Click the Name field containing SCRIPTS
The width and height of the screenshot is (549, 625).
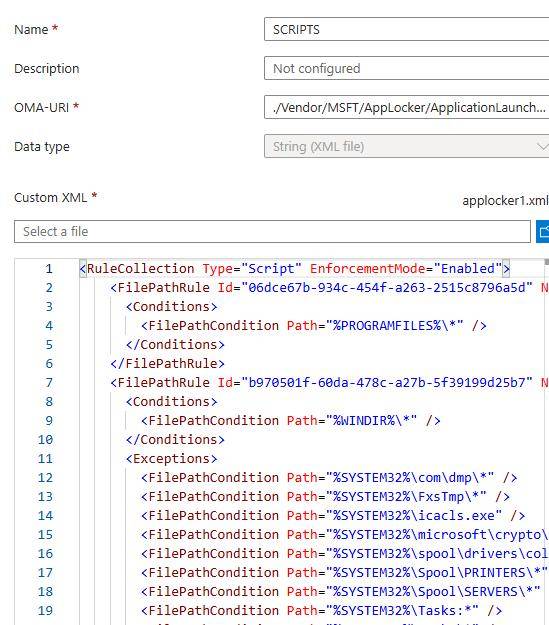coord(406,29)
